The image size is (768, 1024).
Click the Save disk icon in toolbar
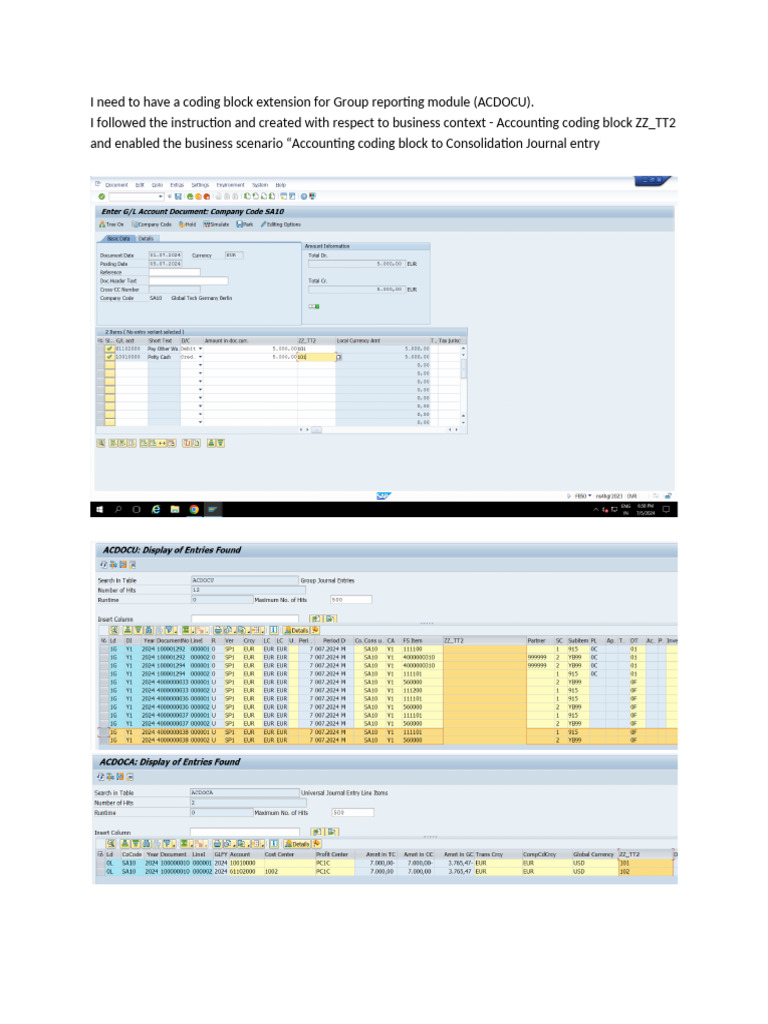point(178,196)
